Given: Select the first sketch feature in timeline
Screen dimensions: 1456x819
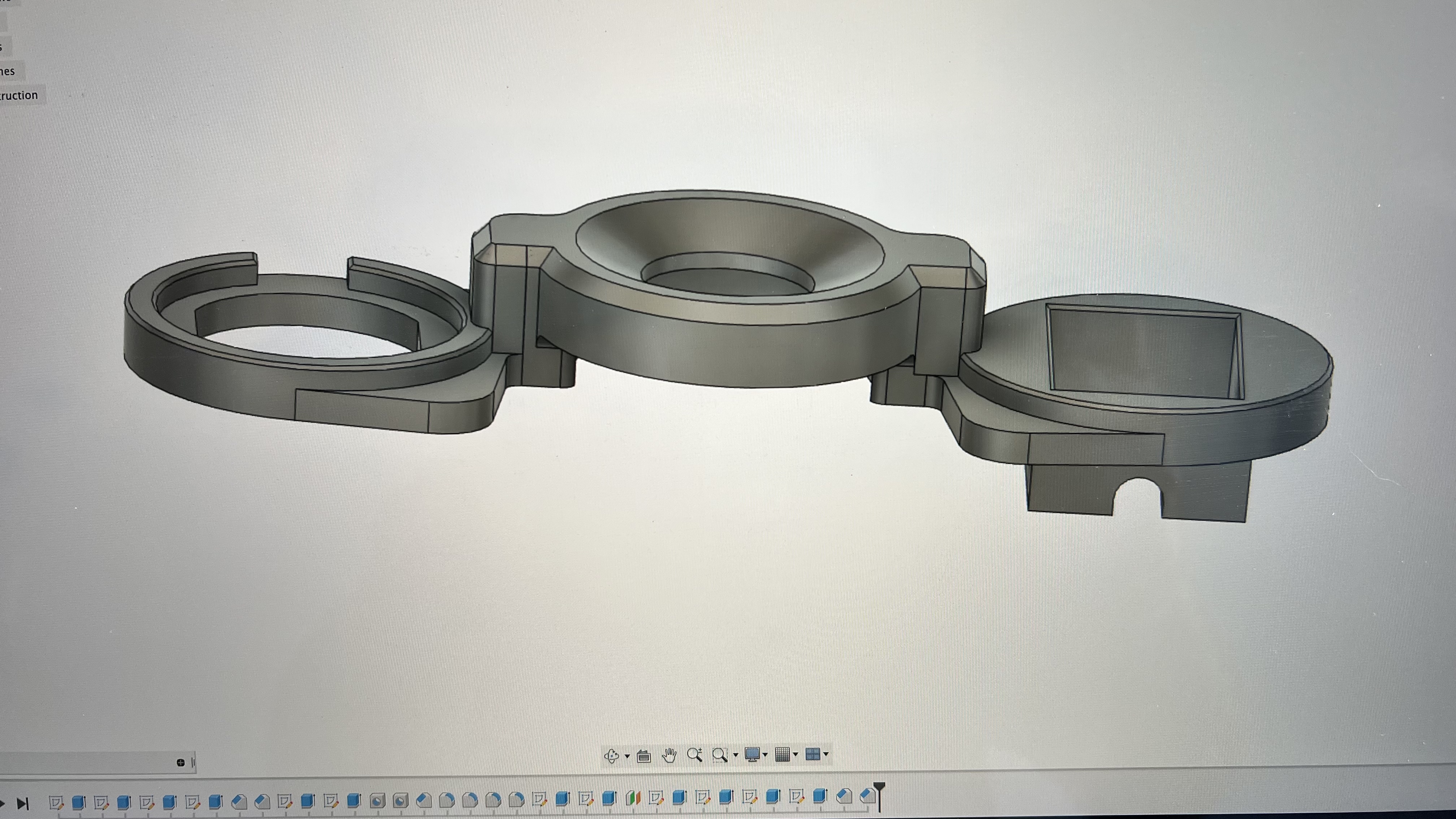Looking at the screenshot, I should (x=56, y=803).
